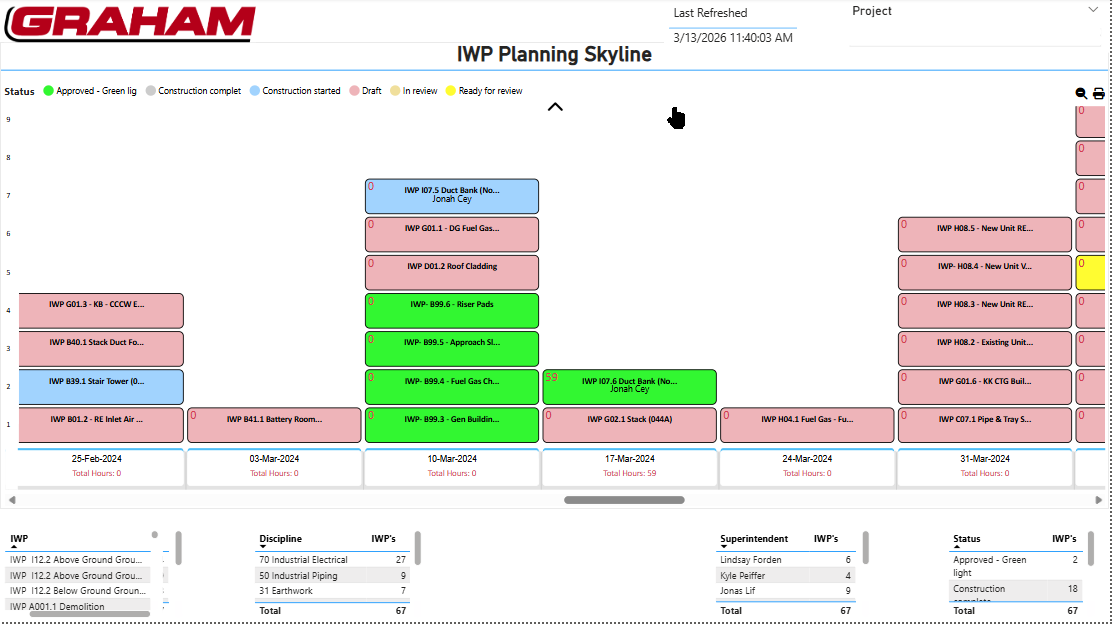Click the IWP G01.3 - KB - CCCW card
This screenshot has height=625, width=1113.
[x=101, y=310]
